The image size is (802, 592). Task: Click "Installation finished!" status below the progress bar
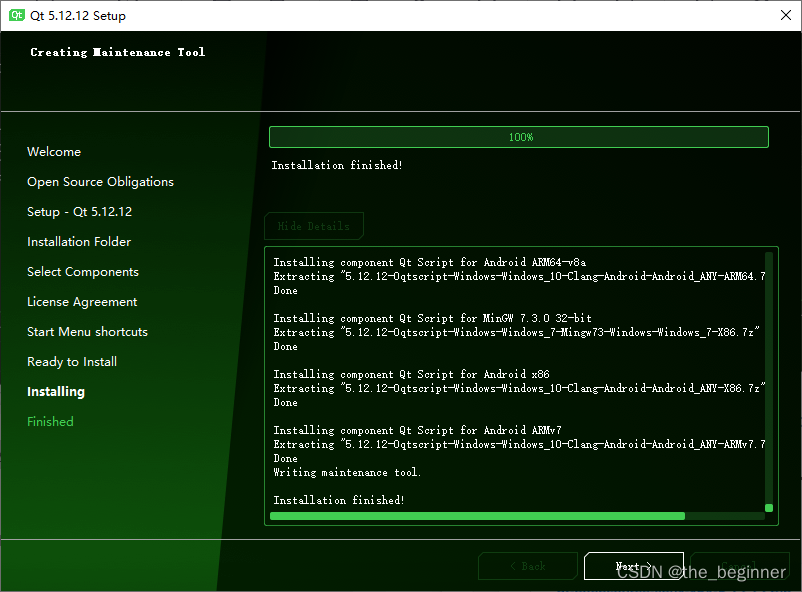tap(337, 165)
